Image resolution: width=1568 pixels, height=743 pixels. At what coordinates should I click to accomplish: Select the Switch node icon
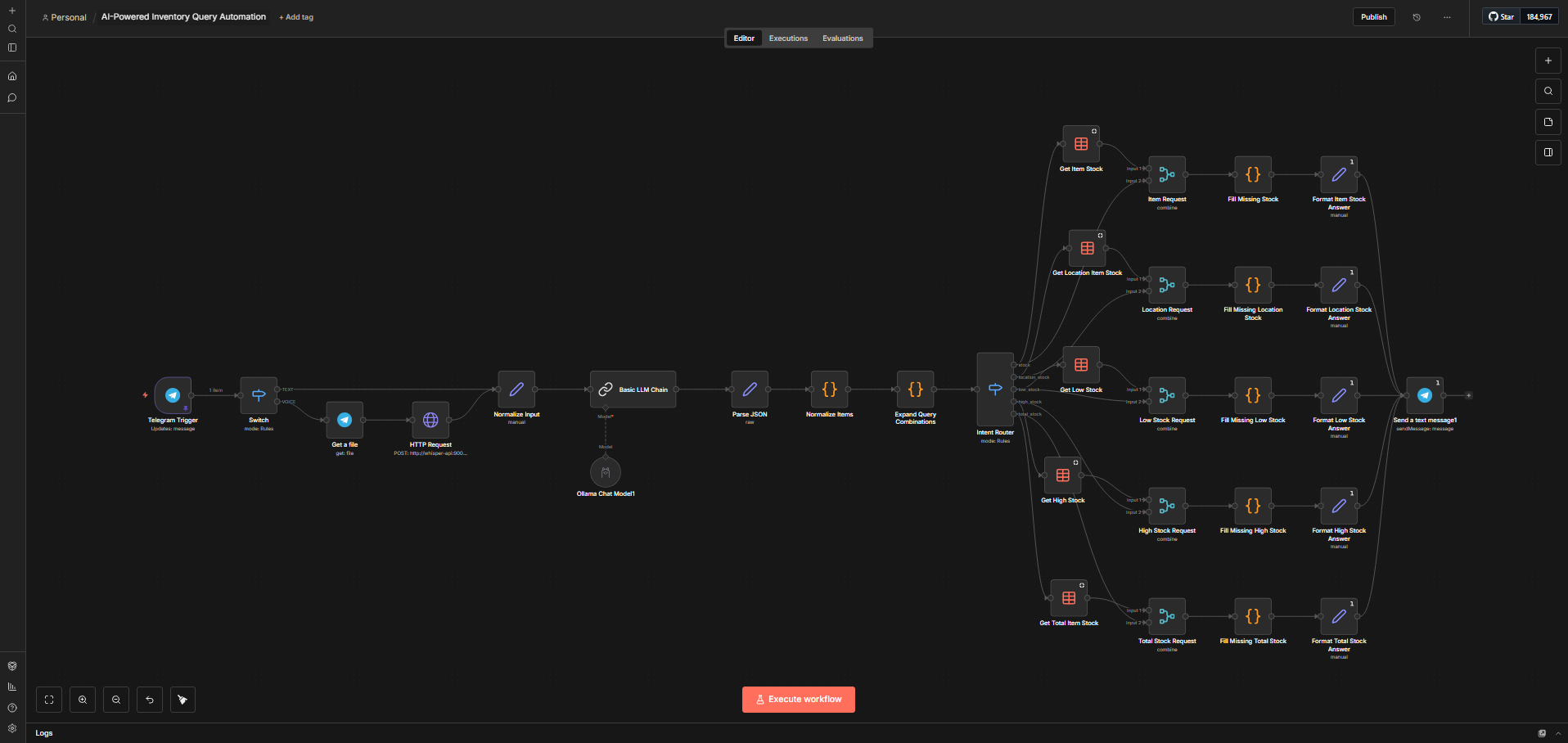click(259, 395)
